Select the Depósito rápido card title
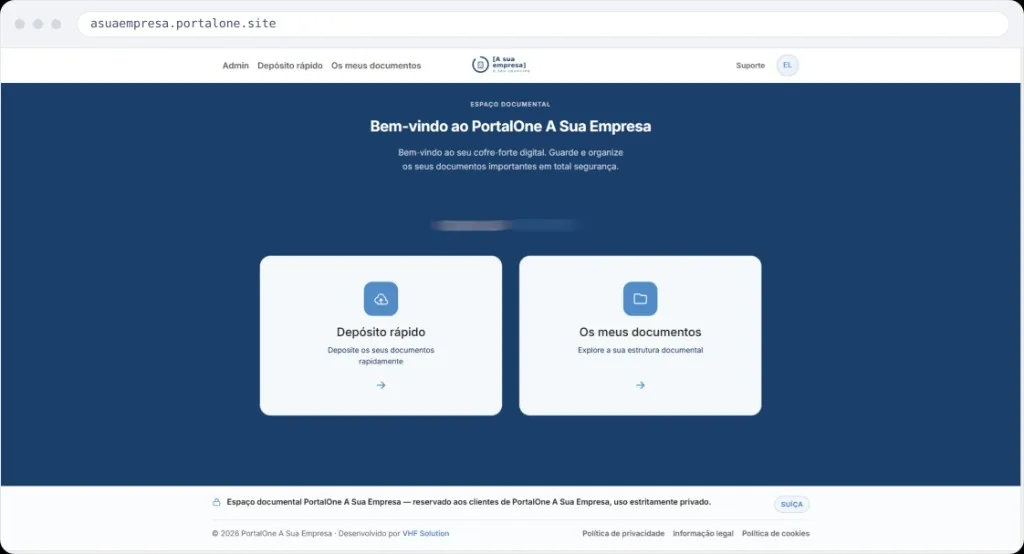 tap(381, 332)
